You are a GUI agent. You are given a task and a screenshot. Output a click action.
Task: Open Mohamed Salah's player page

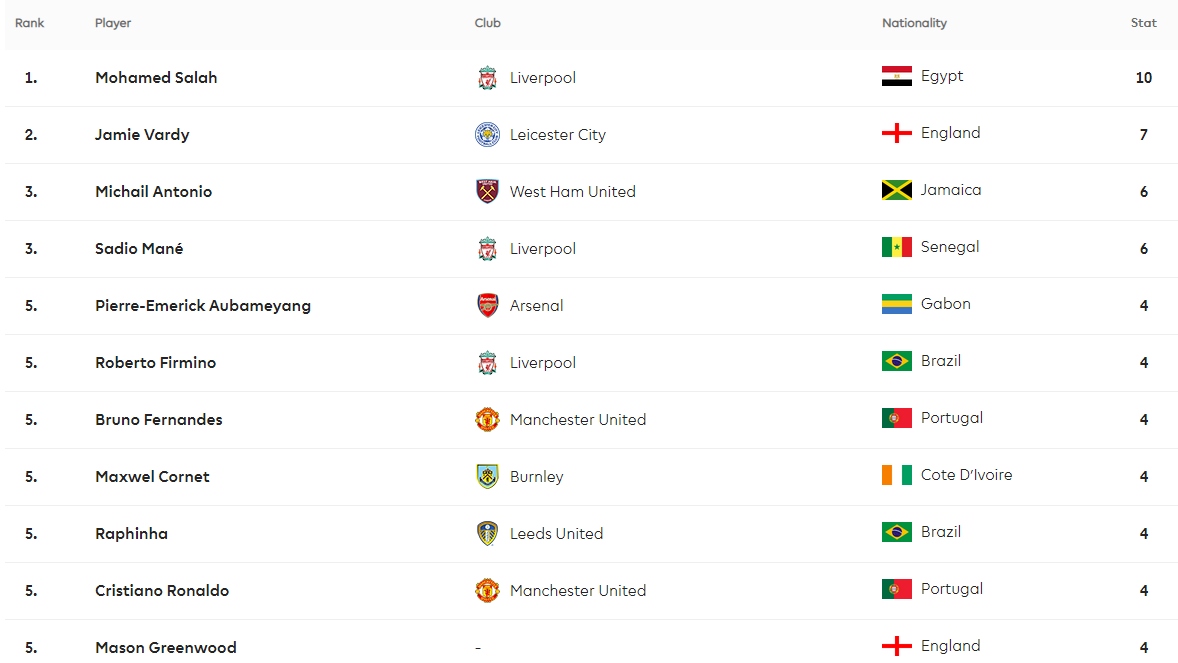tap(156, 77)
